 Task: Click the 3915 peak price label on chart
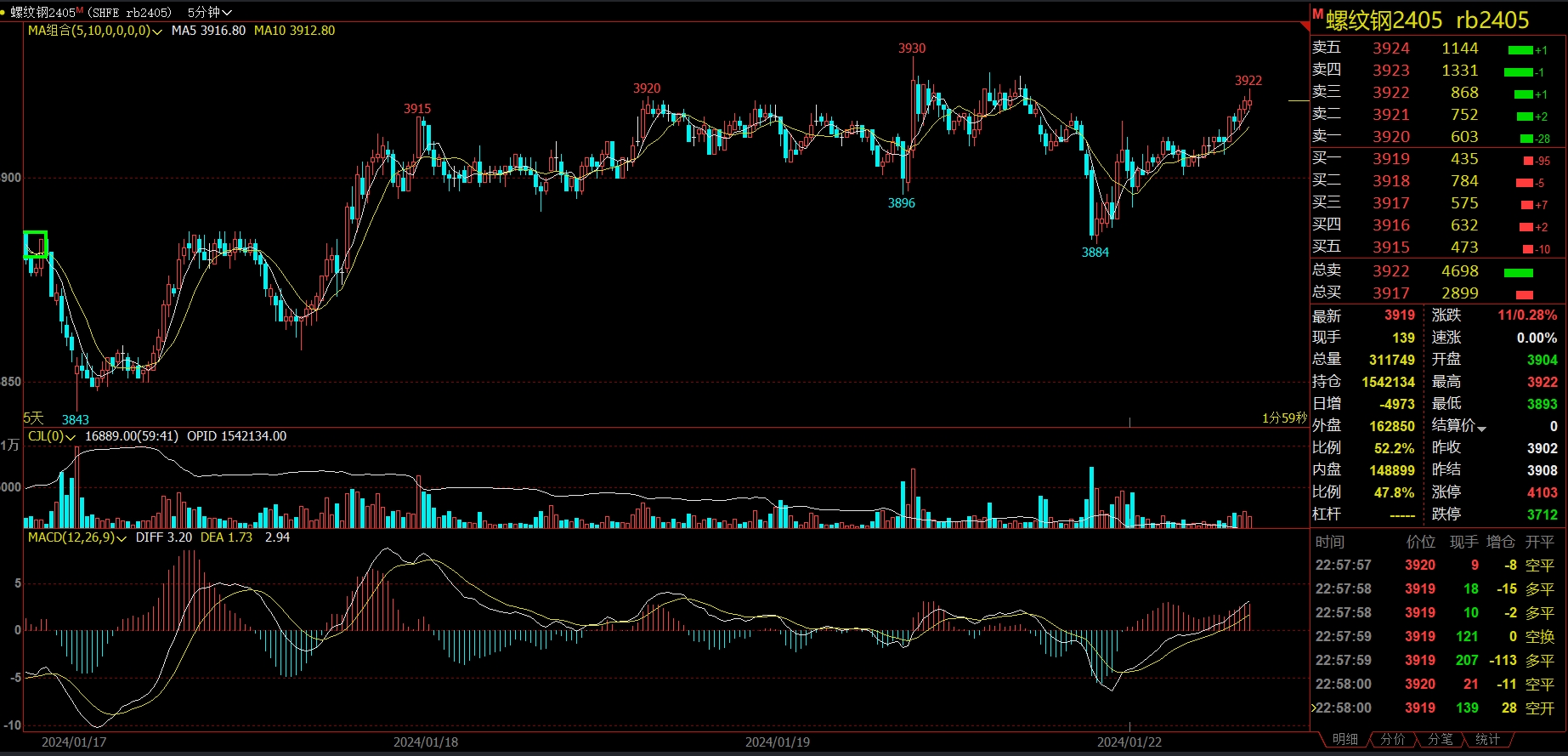pos(417,109)
